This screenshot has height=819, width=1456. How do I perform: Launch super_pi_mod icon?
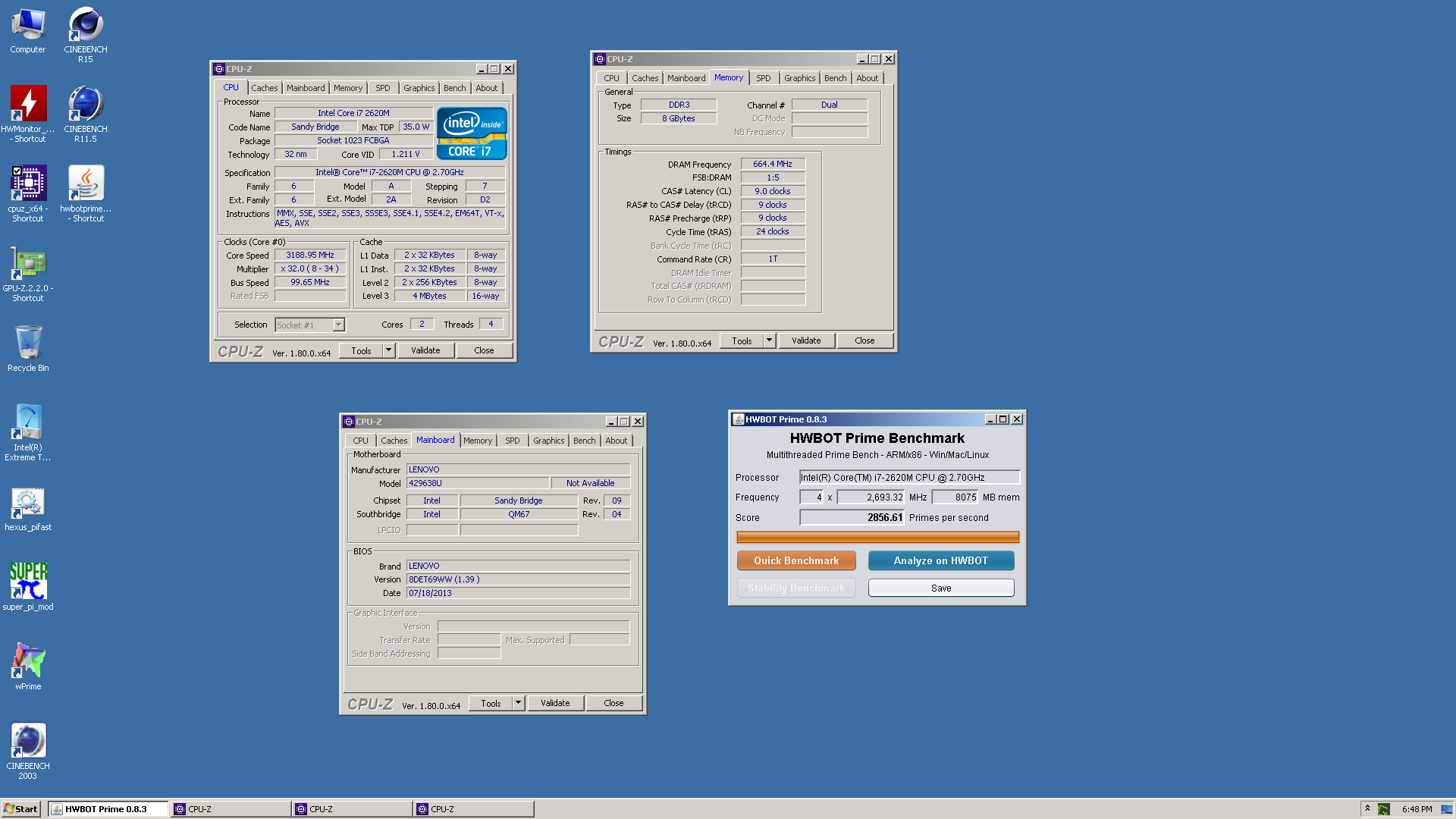click(28, 586)
